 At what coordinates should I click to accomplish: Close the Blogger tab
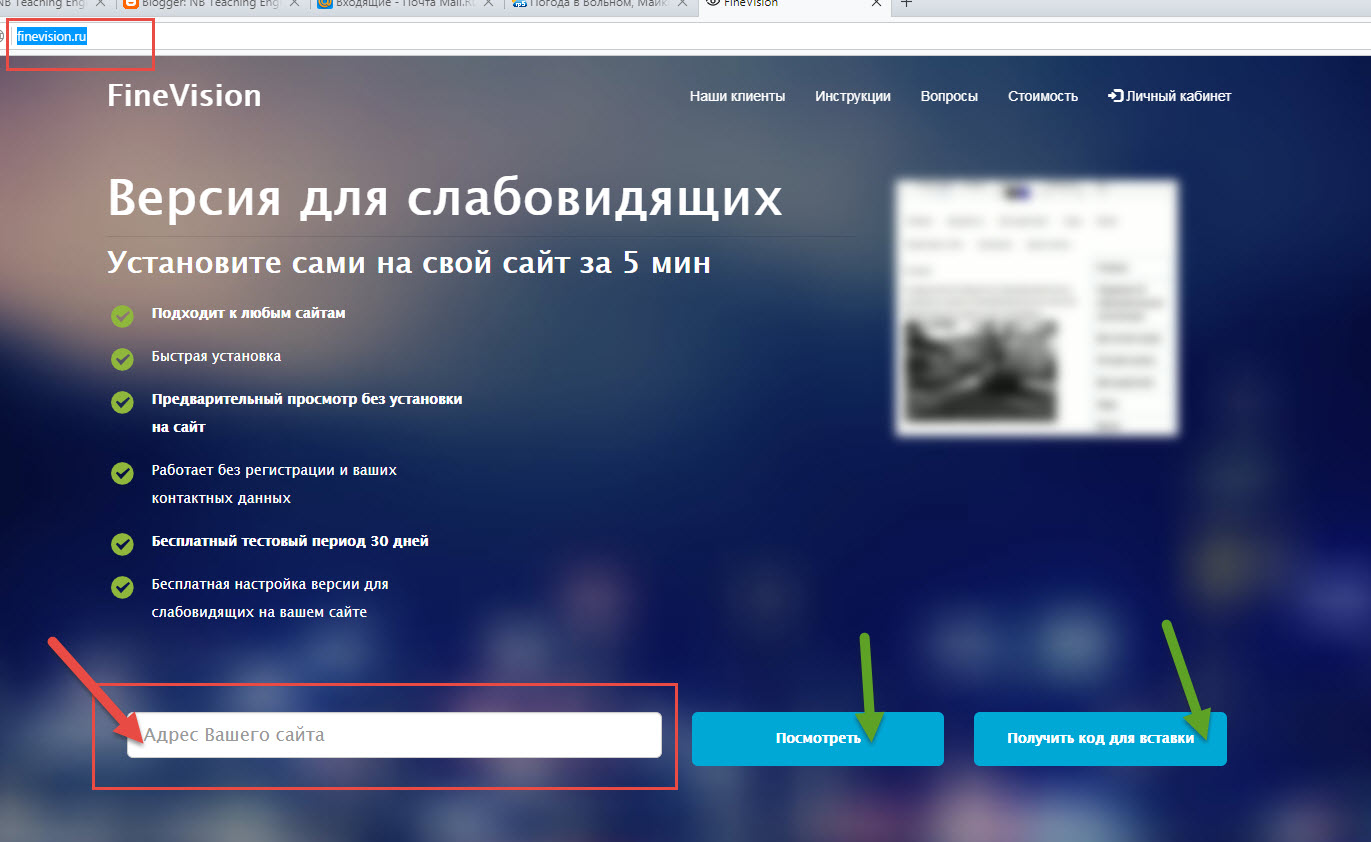pyautogui.click(x=296, y=4)
